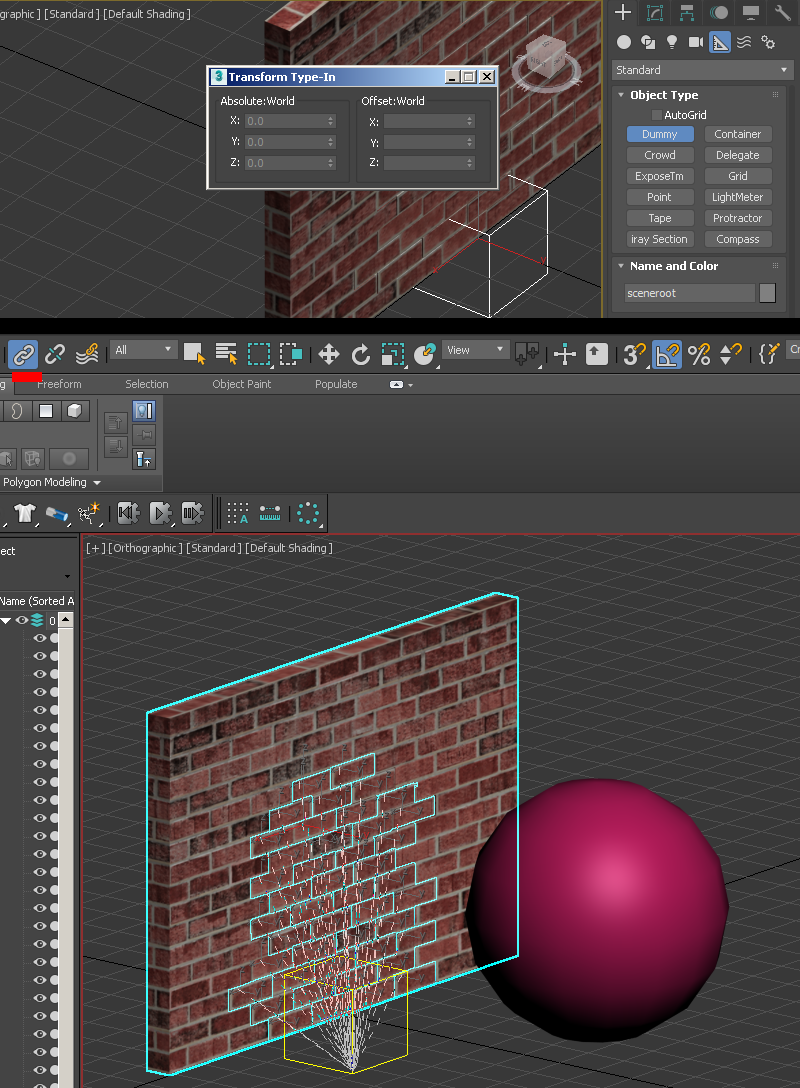Viewport: 800px width, 1088px height.
Task: Click the Select and Manipulate icon
Action: click(565, 355)
